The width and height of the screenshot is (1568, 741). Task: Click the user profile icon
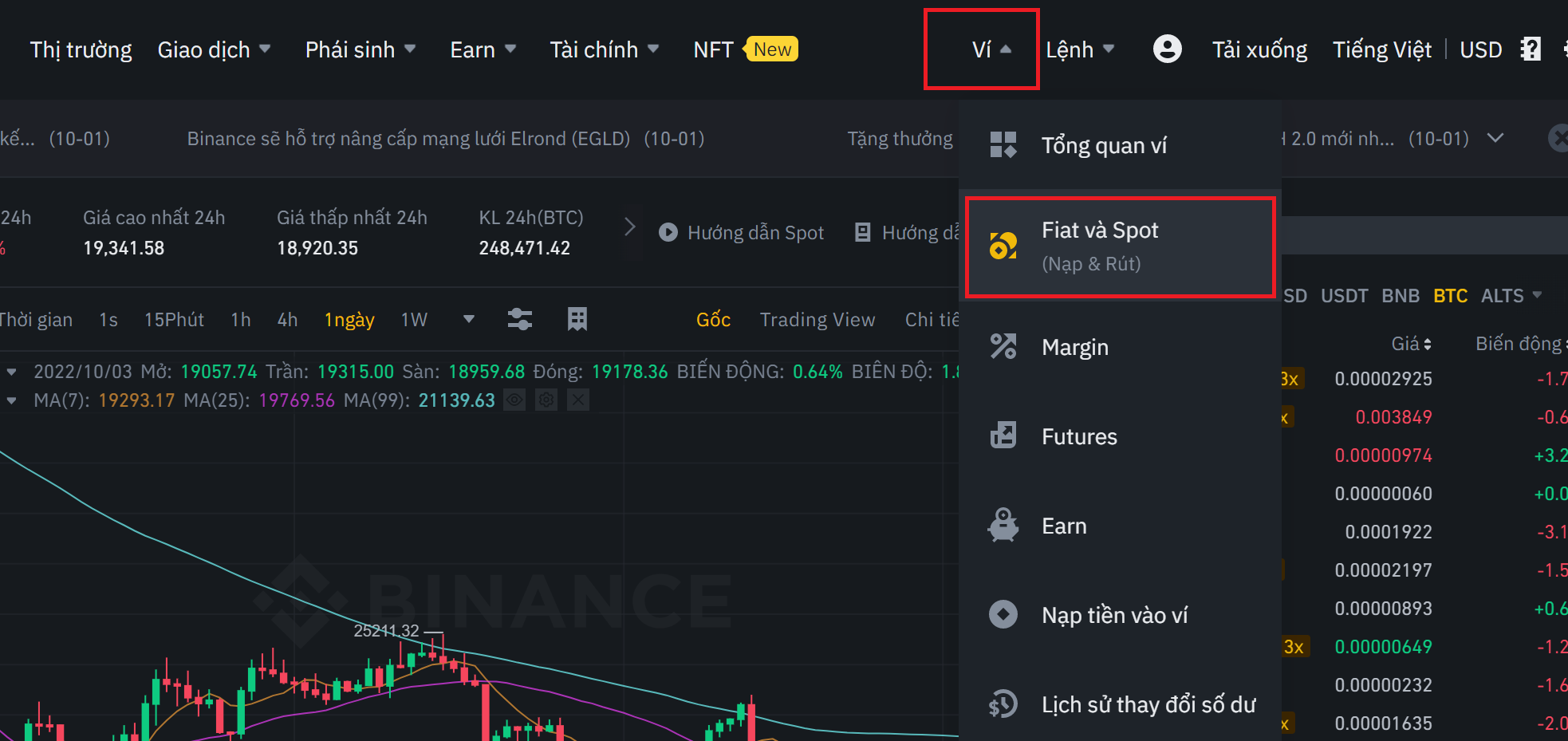point(1167,49)
